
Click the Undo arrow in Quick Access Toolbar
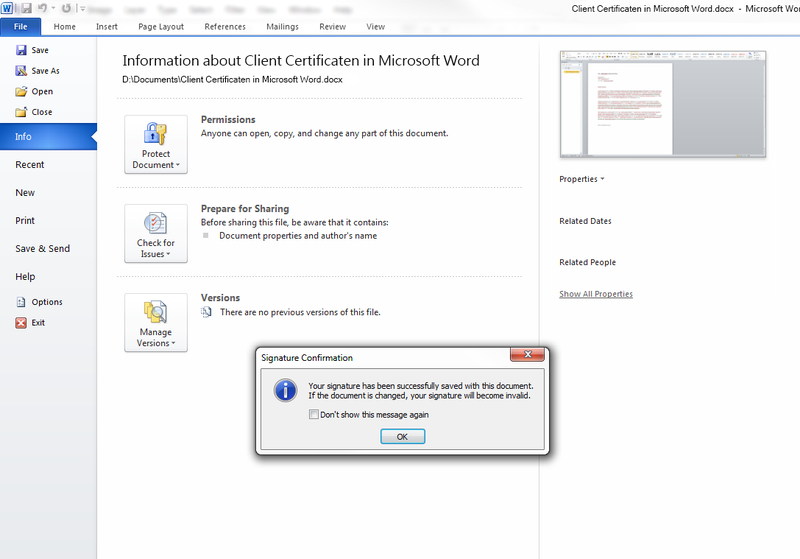tap(43, 8)
